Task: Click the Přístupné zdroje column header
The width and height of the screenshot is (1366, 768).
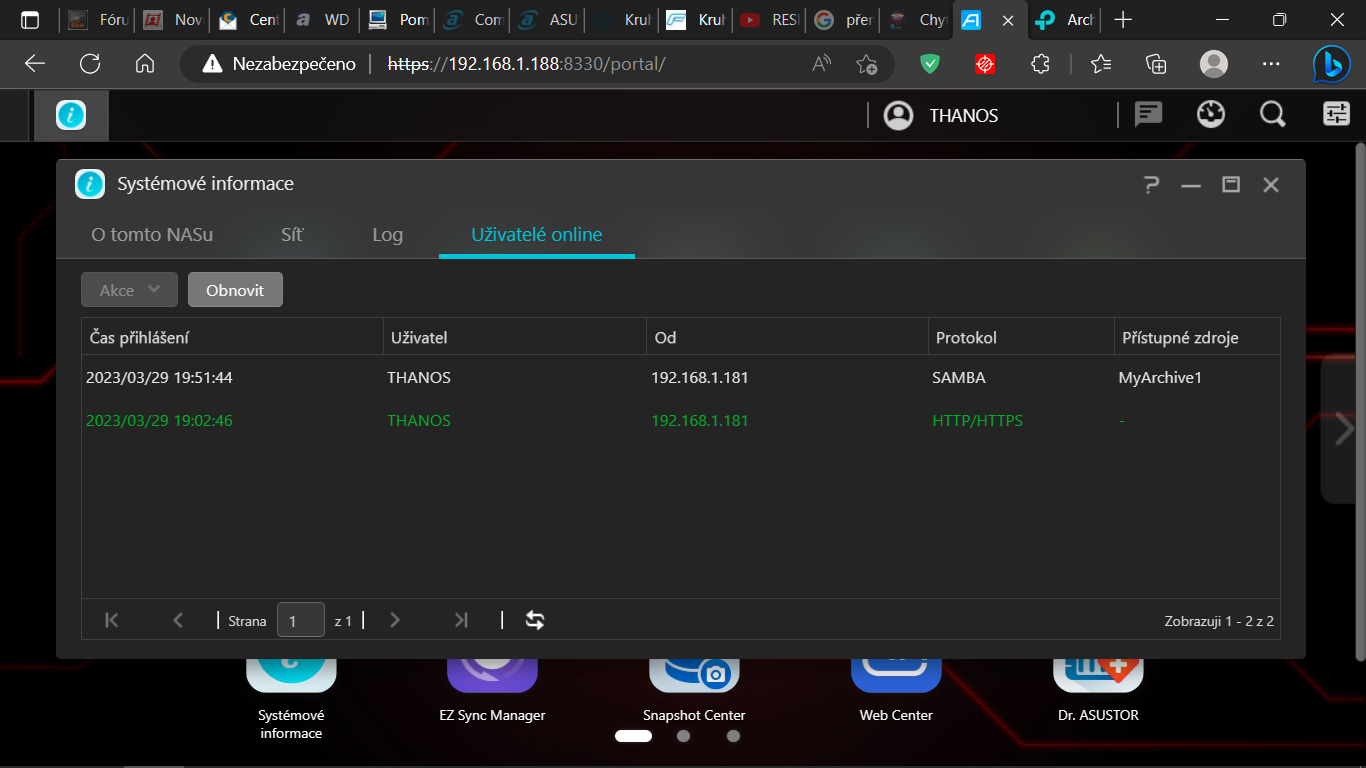Action: pos(1197,337)
